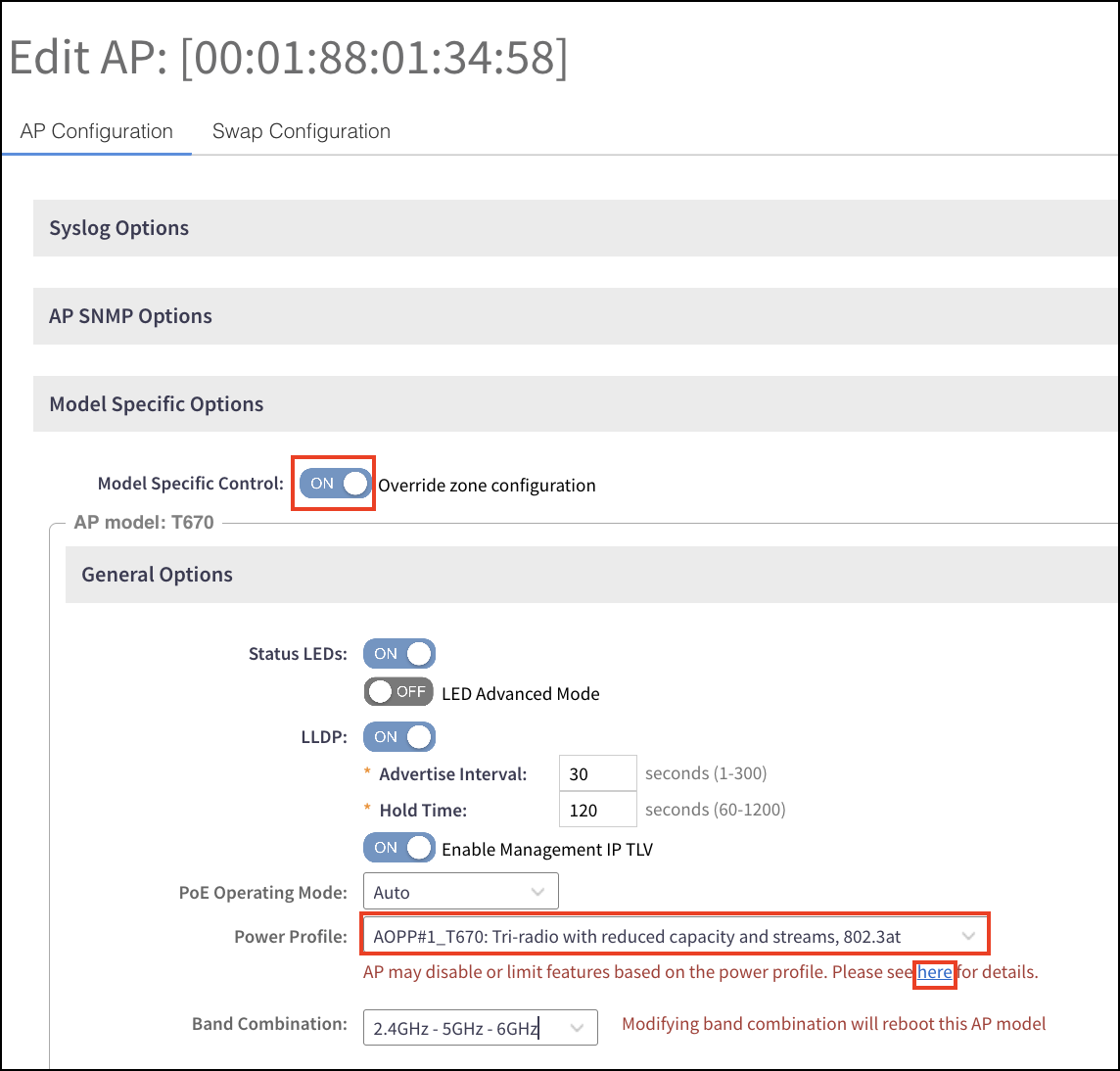The height and width of the screenshot is (1071, 1120).
Task: Disable the LLDP toggle
Action: click(x=399, y=736)
